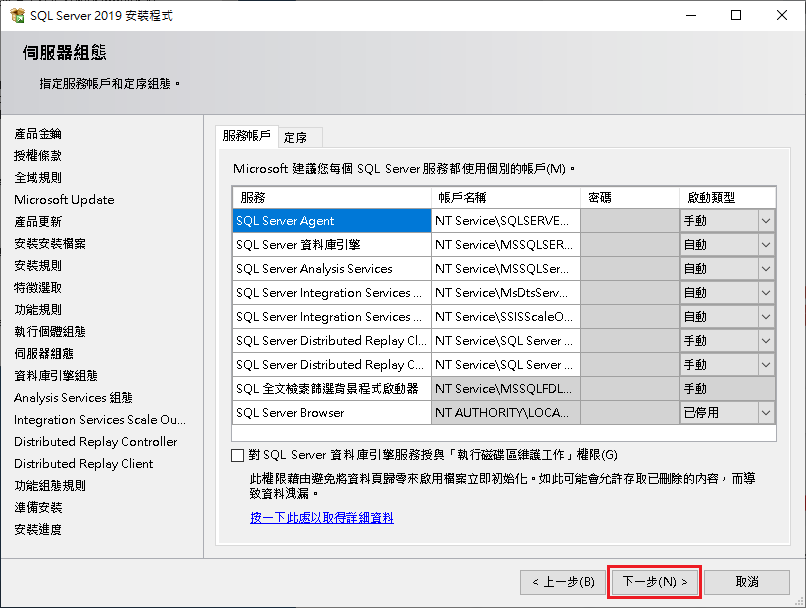The height and width of the screenshot is (608, 806).
Task: Minimize the SQL Server 2019 setup window
Action: coord(691,15)
